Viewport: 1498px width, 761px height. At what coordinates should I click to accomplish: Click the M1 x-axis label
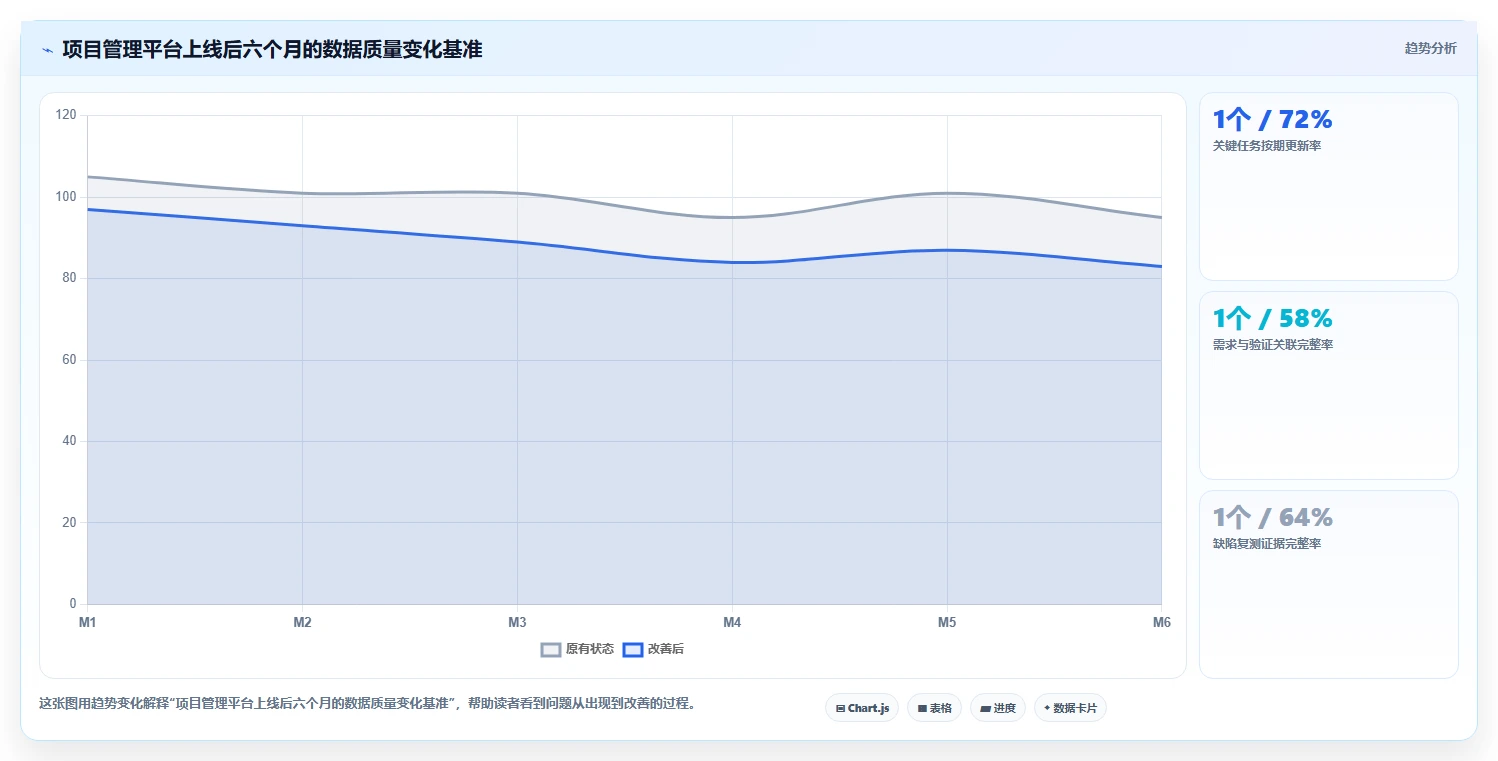pos(88,622)
